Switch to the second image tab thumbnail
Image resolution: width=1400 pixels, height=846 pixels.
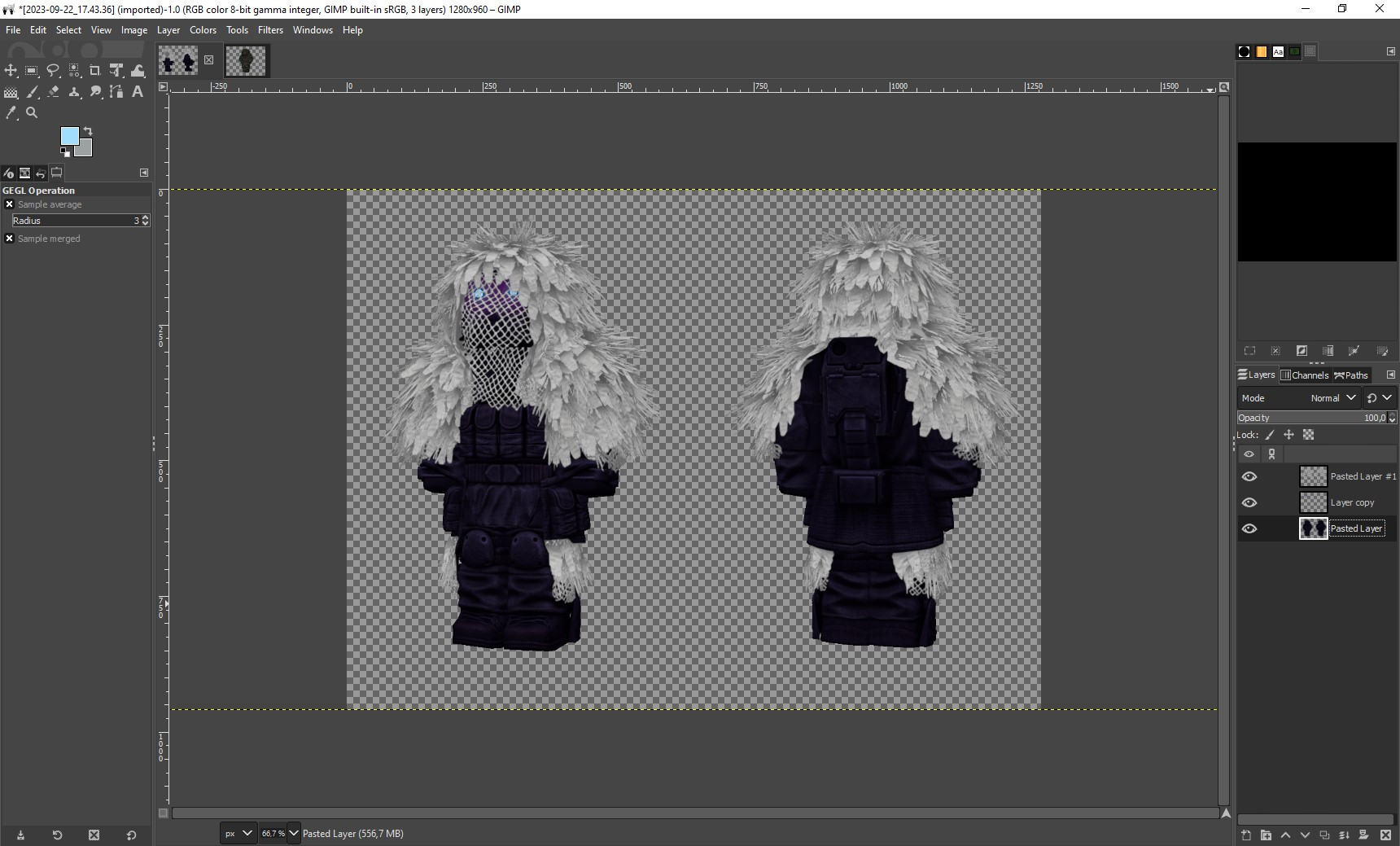[246, 61]
